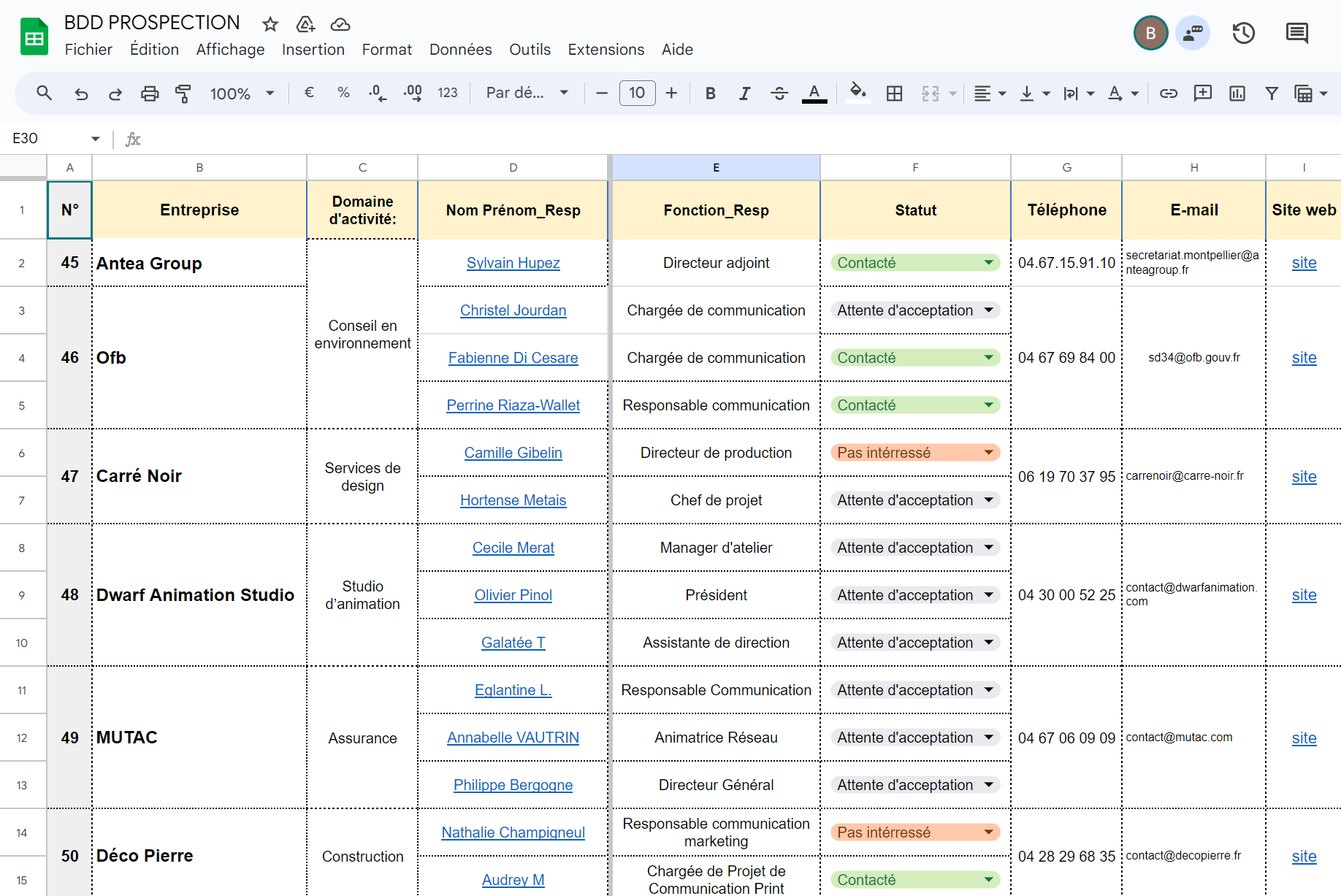
Task: Star the BDD PROSPECTION document
Action: tap(270, 24)
